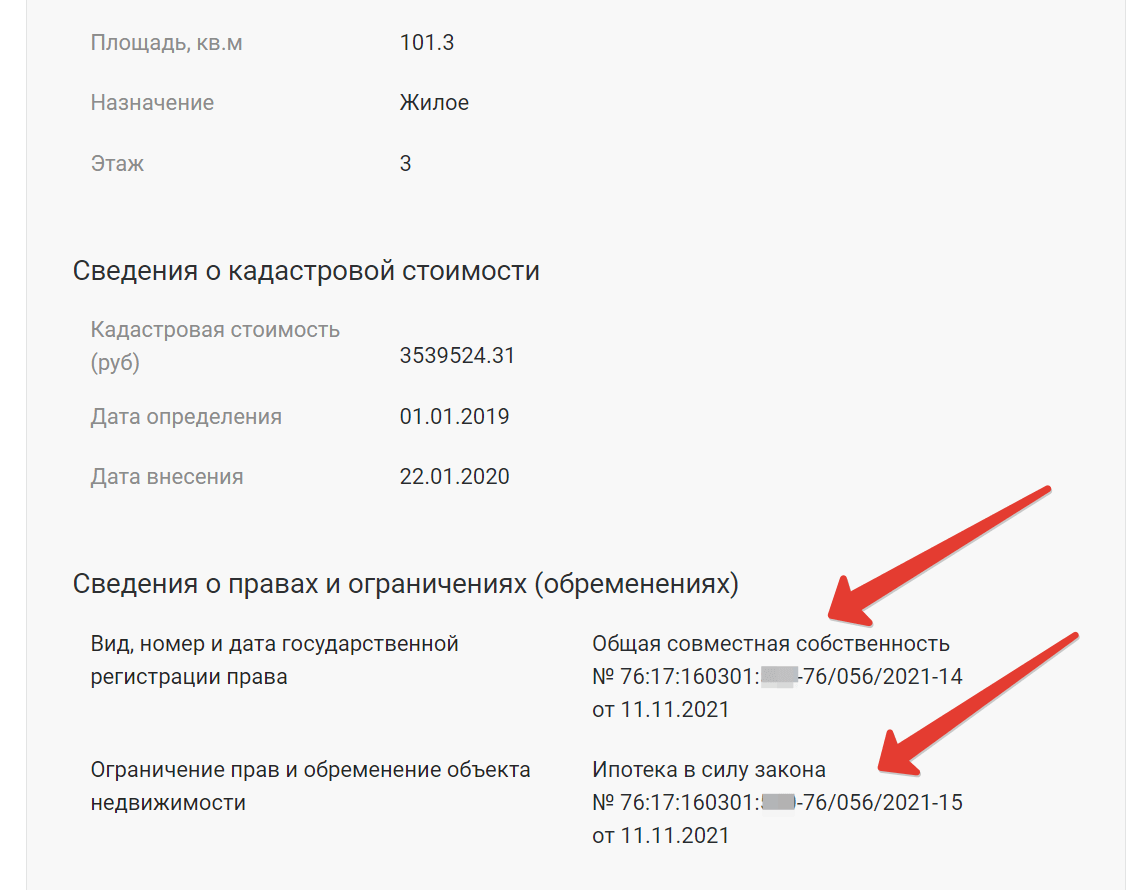Select the Кадастровая стоимость (руб) label
This screenshot has height=890, width=1140.
pos(215,346)
